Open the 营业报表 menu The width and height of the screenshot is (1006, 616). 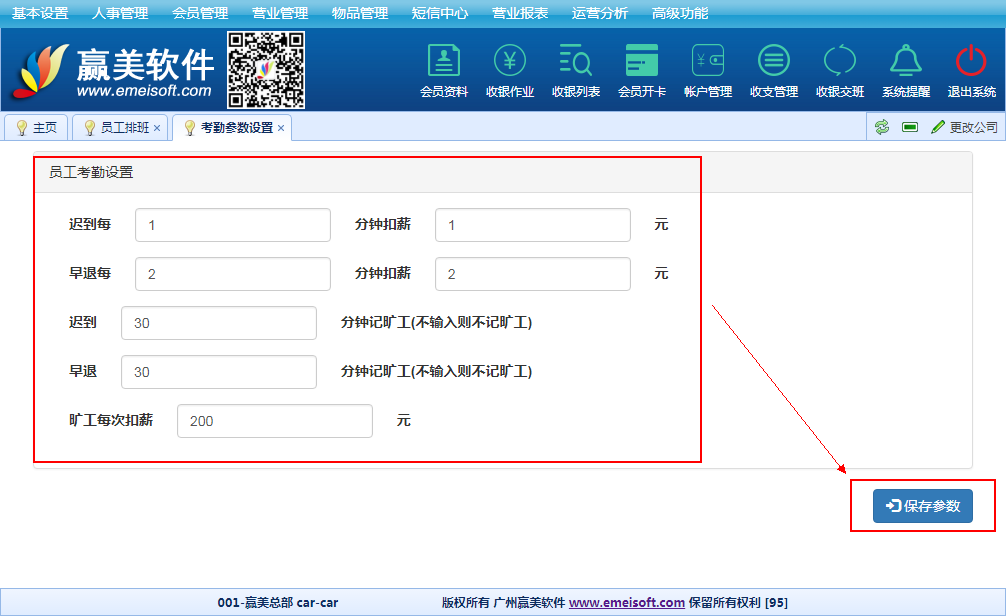coord(520,13)
